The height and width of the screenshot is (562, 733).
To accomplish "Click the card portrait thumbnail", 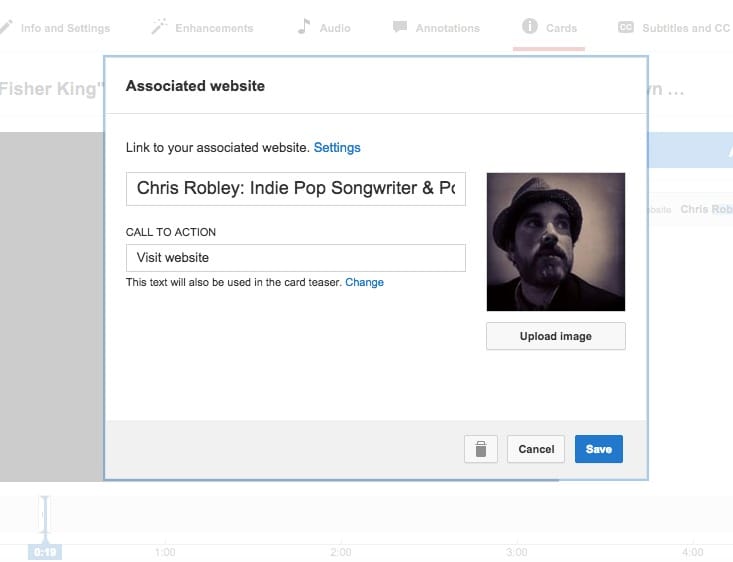I will coord(556,242).
